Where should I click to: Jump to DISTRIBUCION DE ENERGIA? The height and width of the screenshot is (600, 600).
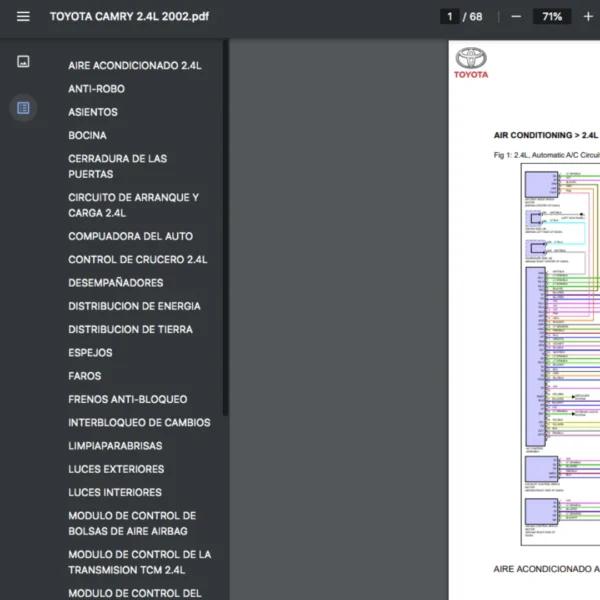point(134,306)
